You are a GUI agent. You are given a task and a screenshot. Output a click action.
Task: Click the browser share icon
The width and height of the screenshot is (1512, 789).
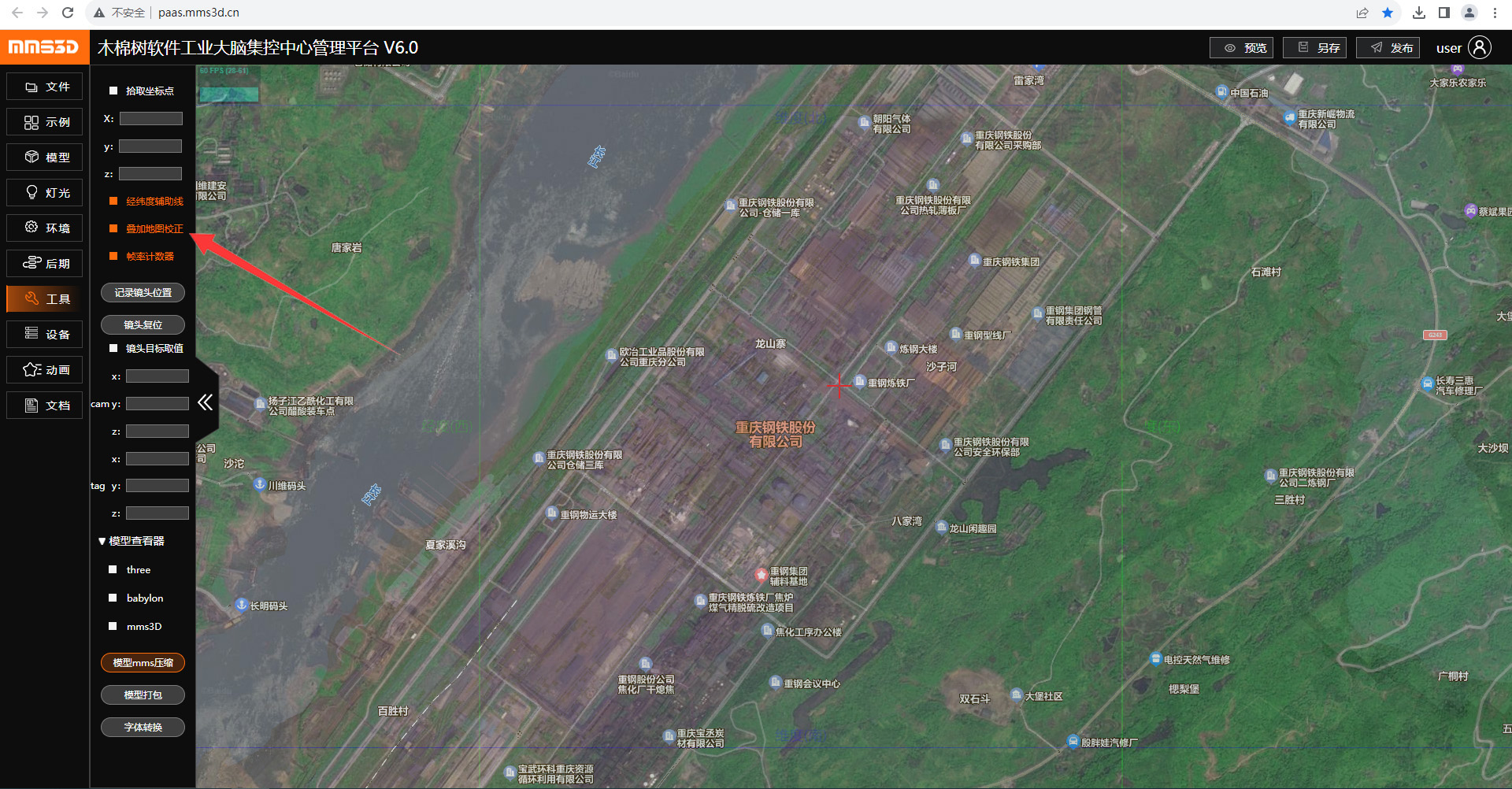coord(1362,13)
